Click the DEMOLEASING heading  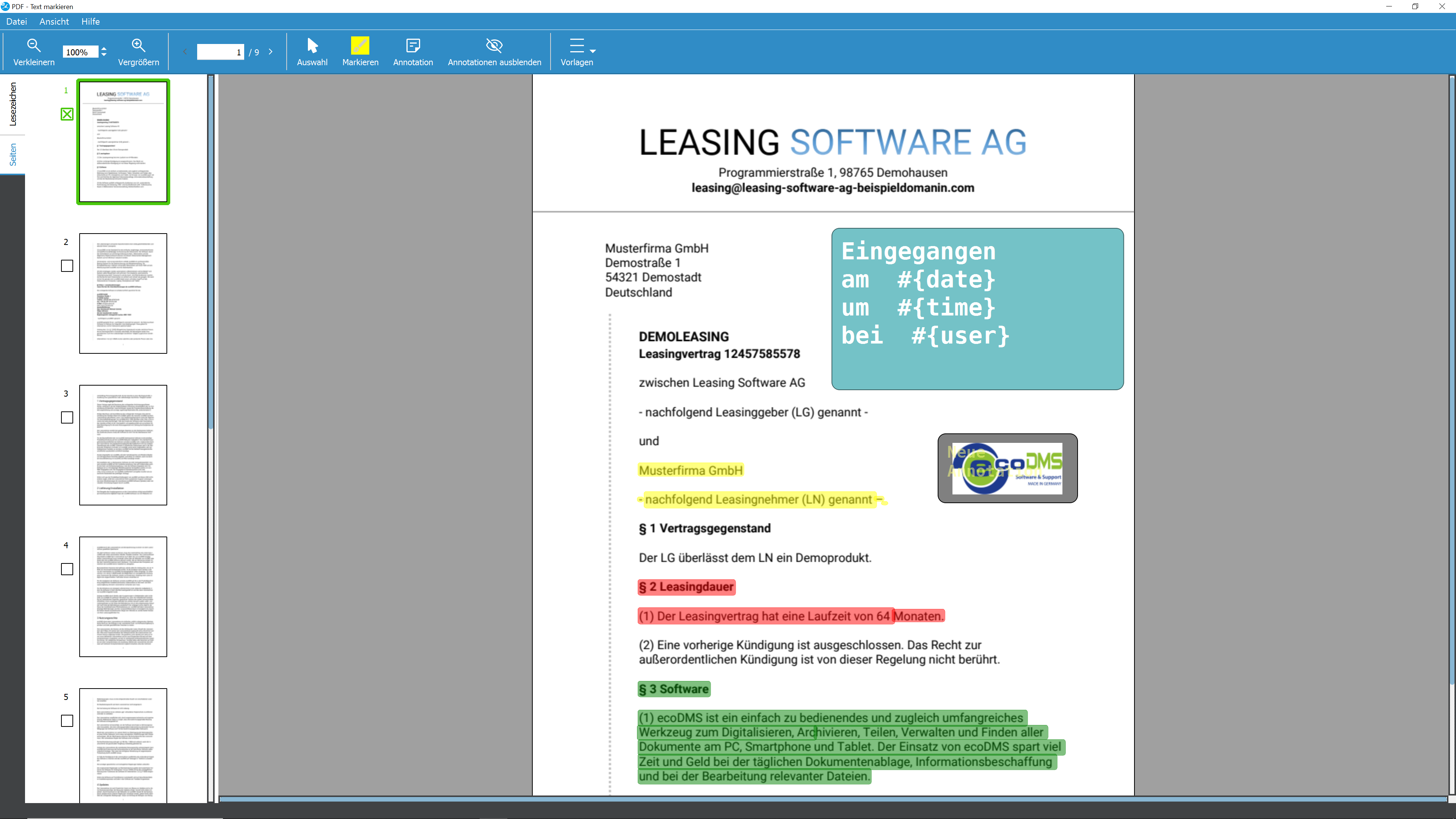click(x=683, y=337)
